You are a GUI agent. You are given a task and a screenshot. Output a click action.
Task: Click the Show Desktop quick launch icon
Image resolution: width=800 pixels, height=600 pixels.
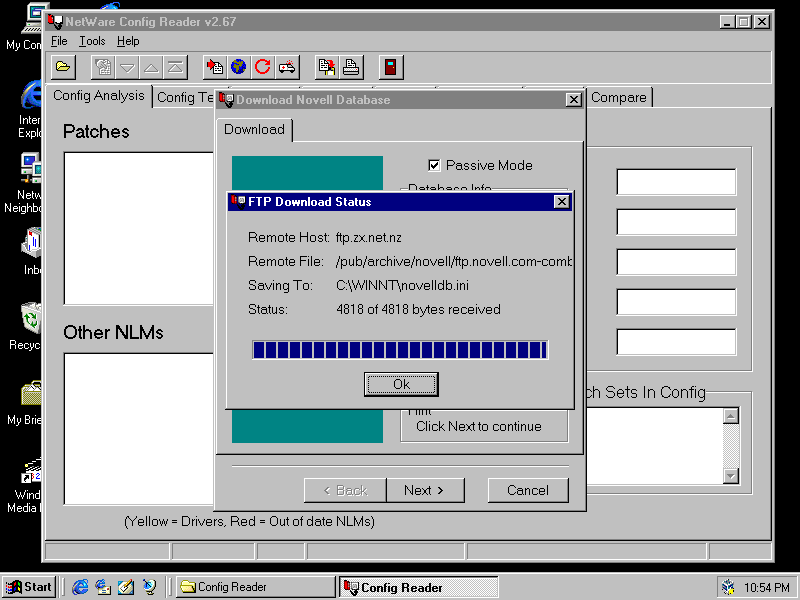(126, 587)
